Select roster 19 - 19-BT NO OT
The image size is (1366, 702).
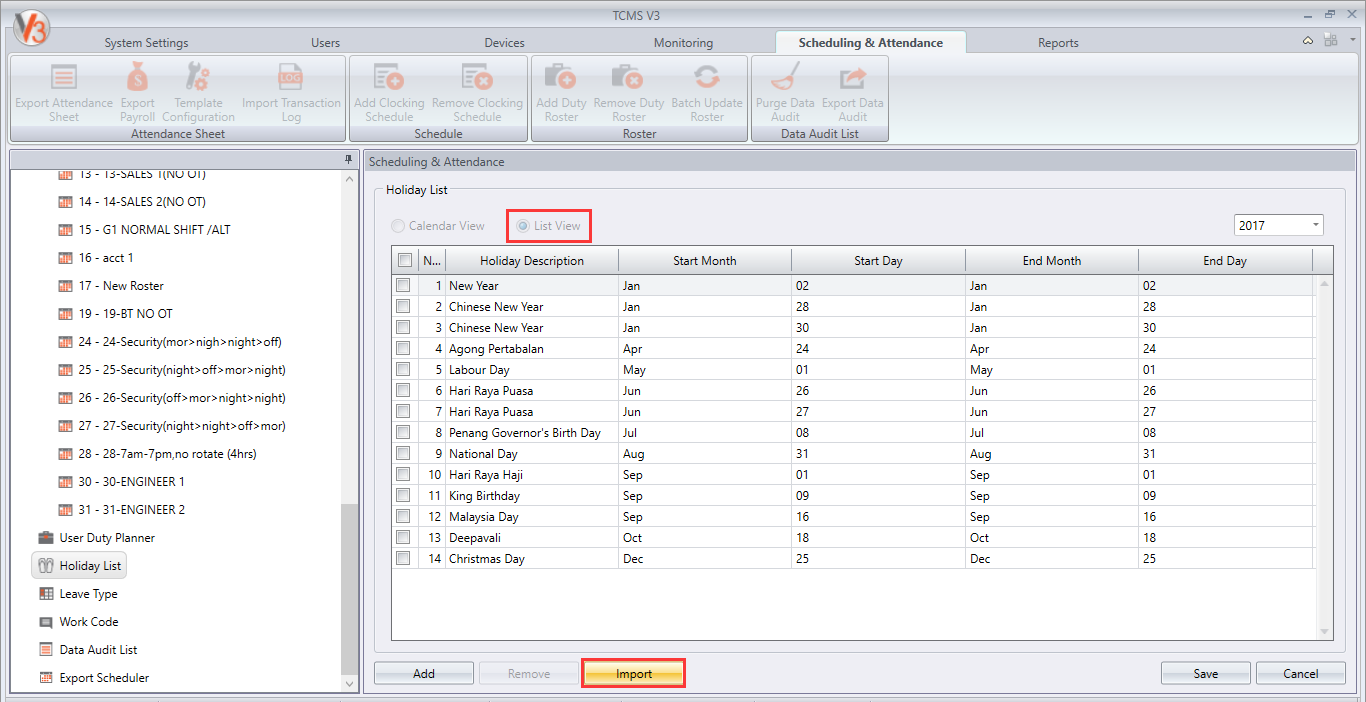[x=115, y=314]
